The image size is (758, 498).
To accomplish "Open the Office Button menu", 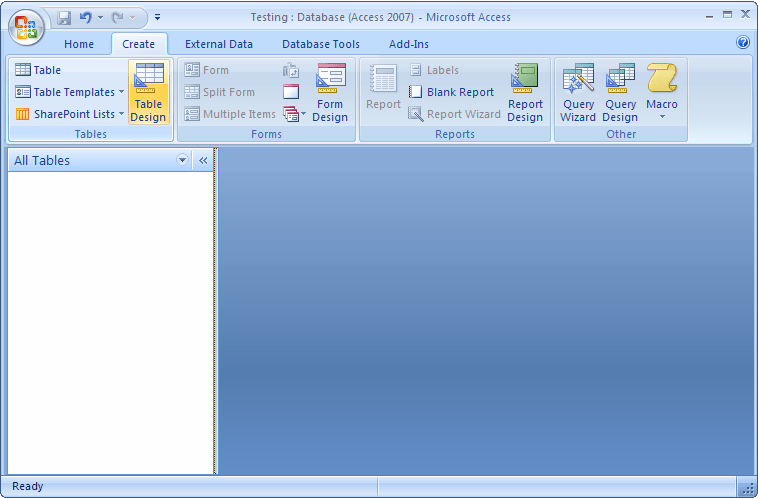I will tap(26, 28).
